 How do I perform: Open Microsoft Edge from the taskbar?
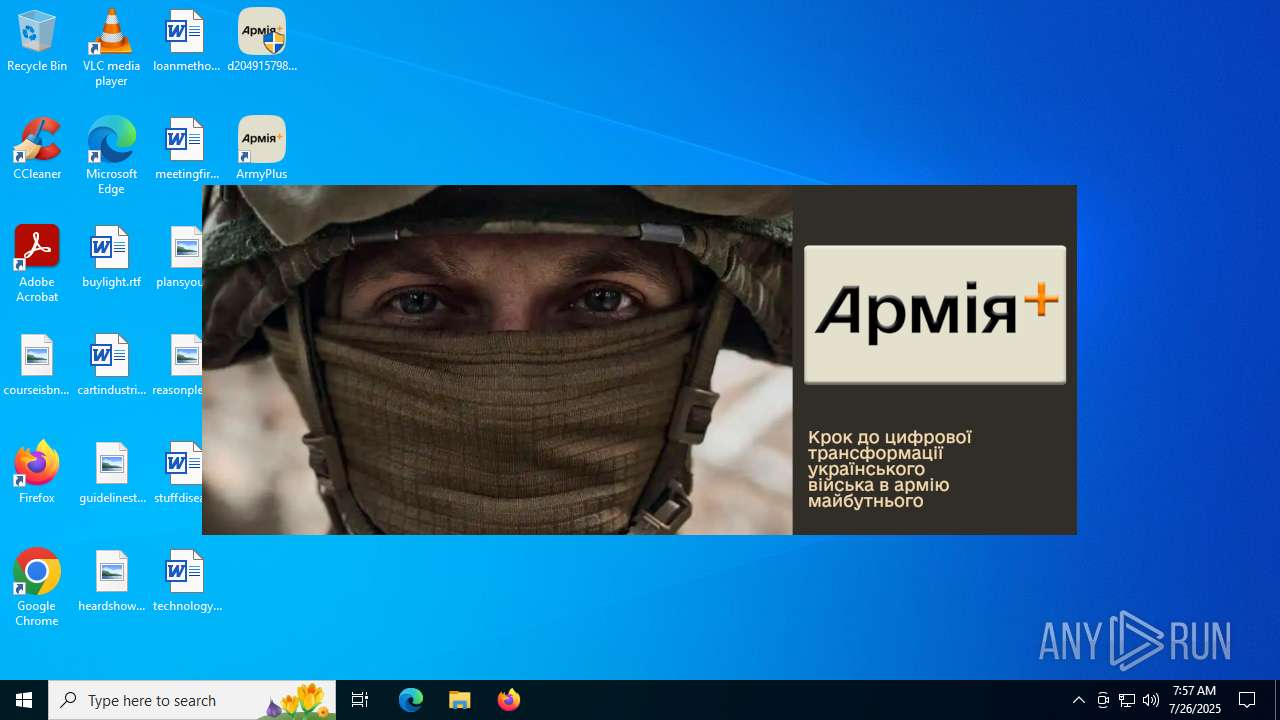pyautogui.click(x=411, y=700)
